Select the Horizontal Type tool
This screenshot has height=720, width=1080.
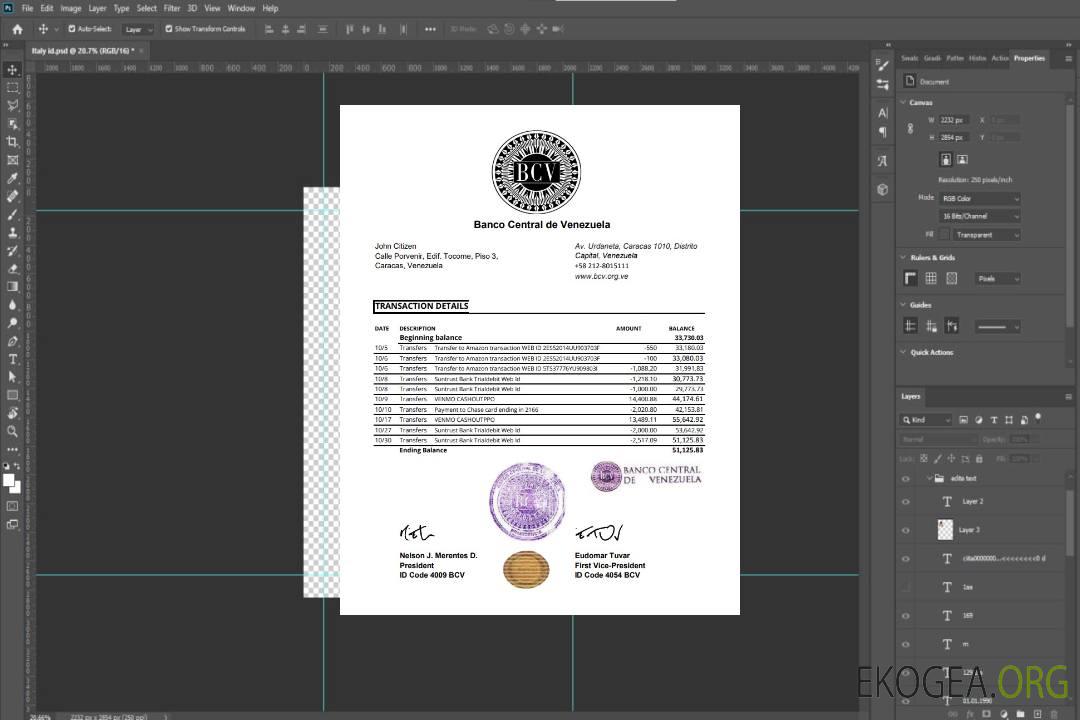(x=12, y=359)
